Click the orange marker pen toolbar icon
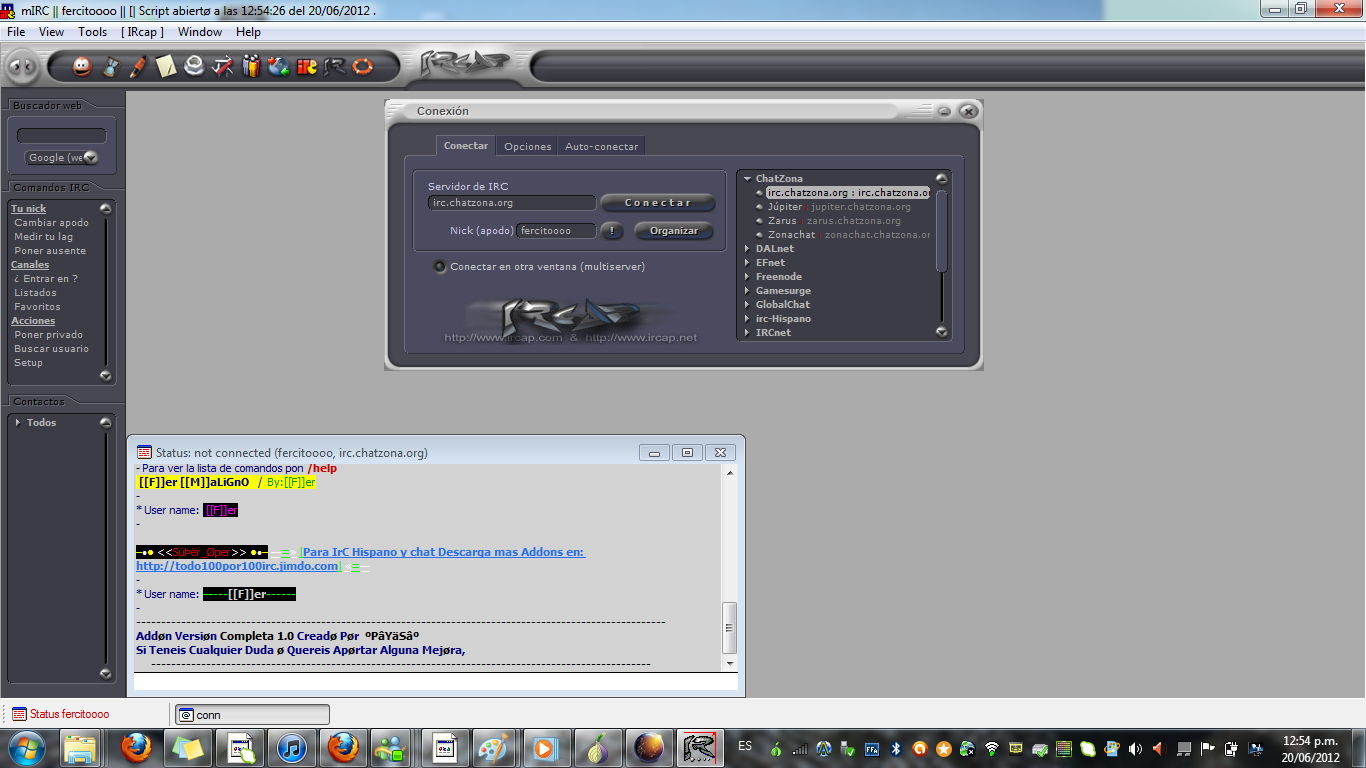 (x=138, y=67)
